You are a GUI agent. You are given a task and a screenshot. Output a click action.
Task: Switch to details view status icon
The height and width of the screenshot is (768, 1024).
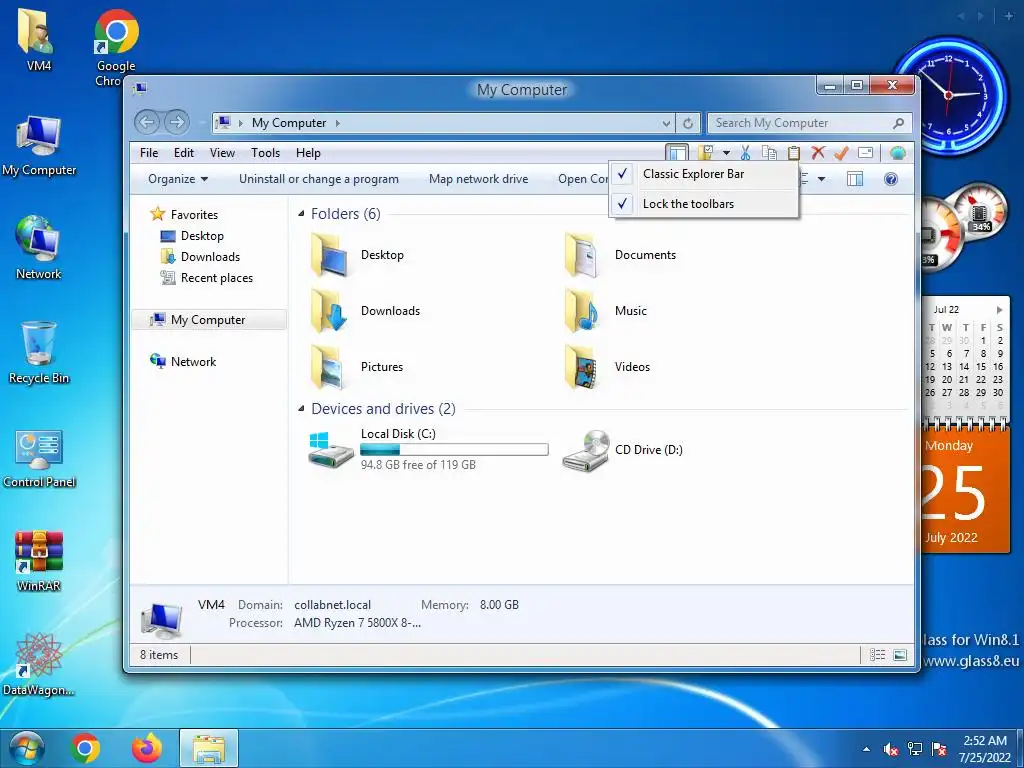click(878, 654)
